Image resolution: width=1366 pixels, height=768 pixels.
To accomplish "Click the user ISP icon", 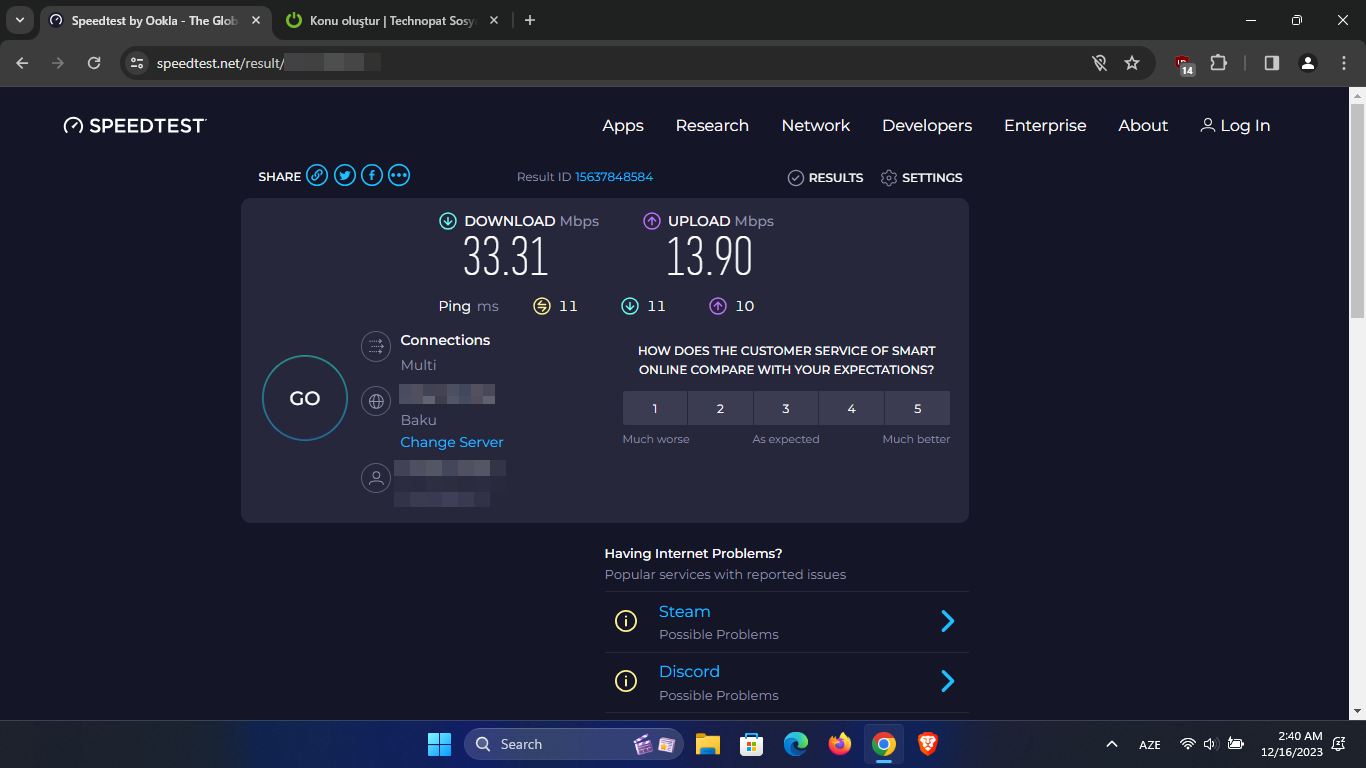I will 376,478.
